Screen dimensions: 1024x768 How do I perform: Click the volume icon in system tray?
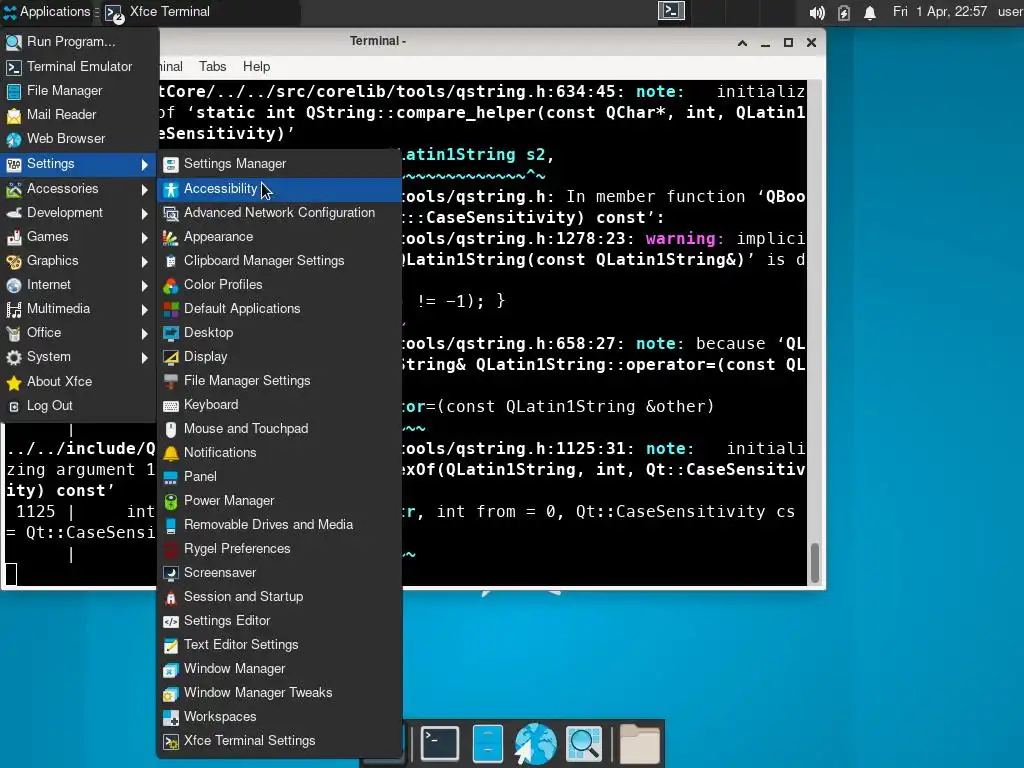coord(816,12)
